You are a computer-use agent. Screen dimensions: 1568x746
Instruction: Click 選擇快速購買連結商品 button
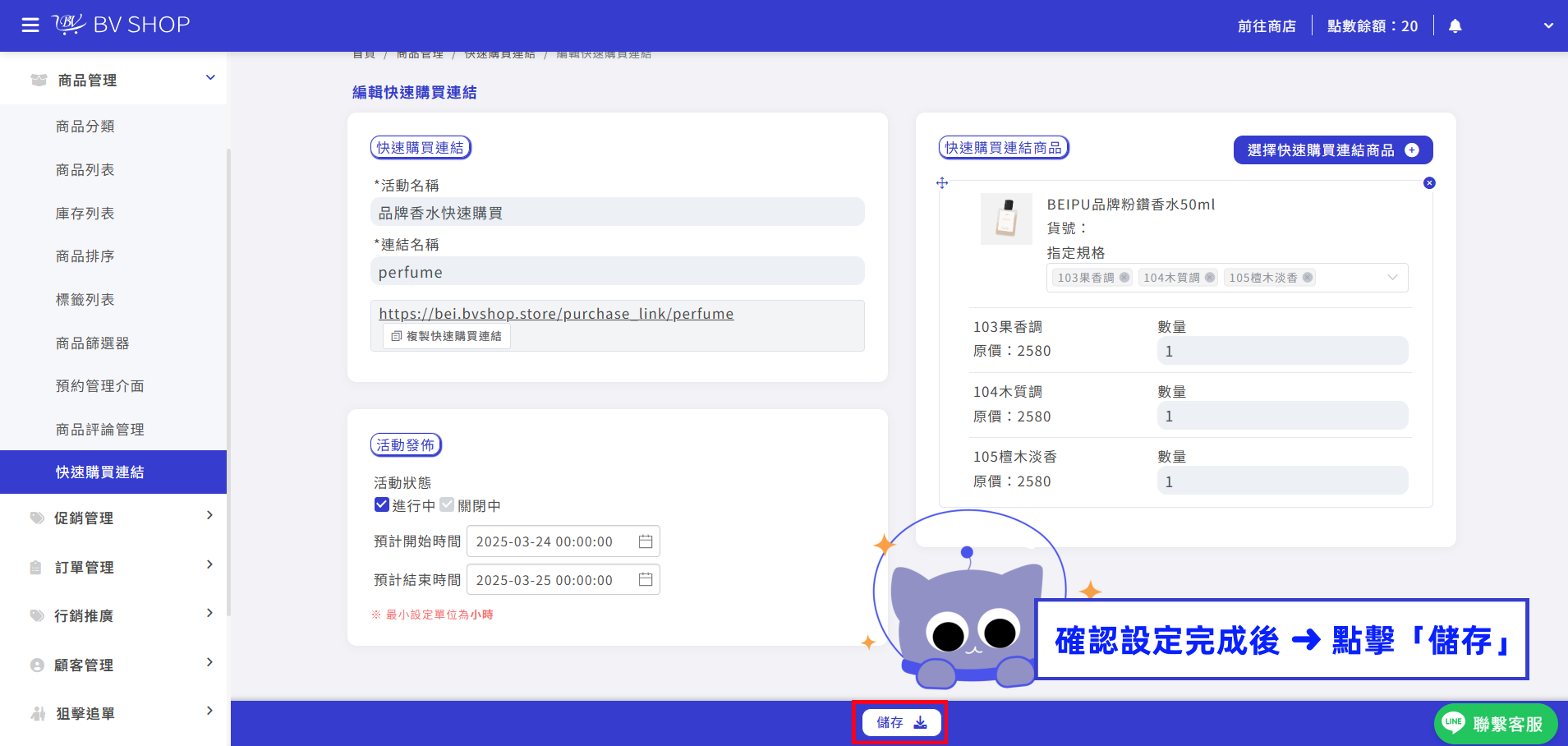(1333, 150)
